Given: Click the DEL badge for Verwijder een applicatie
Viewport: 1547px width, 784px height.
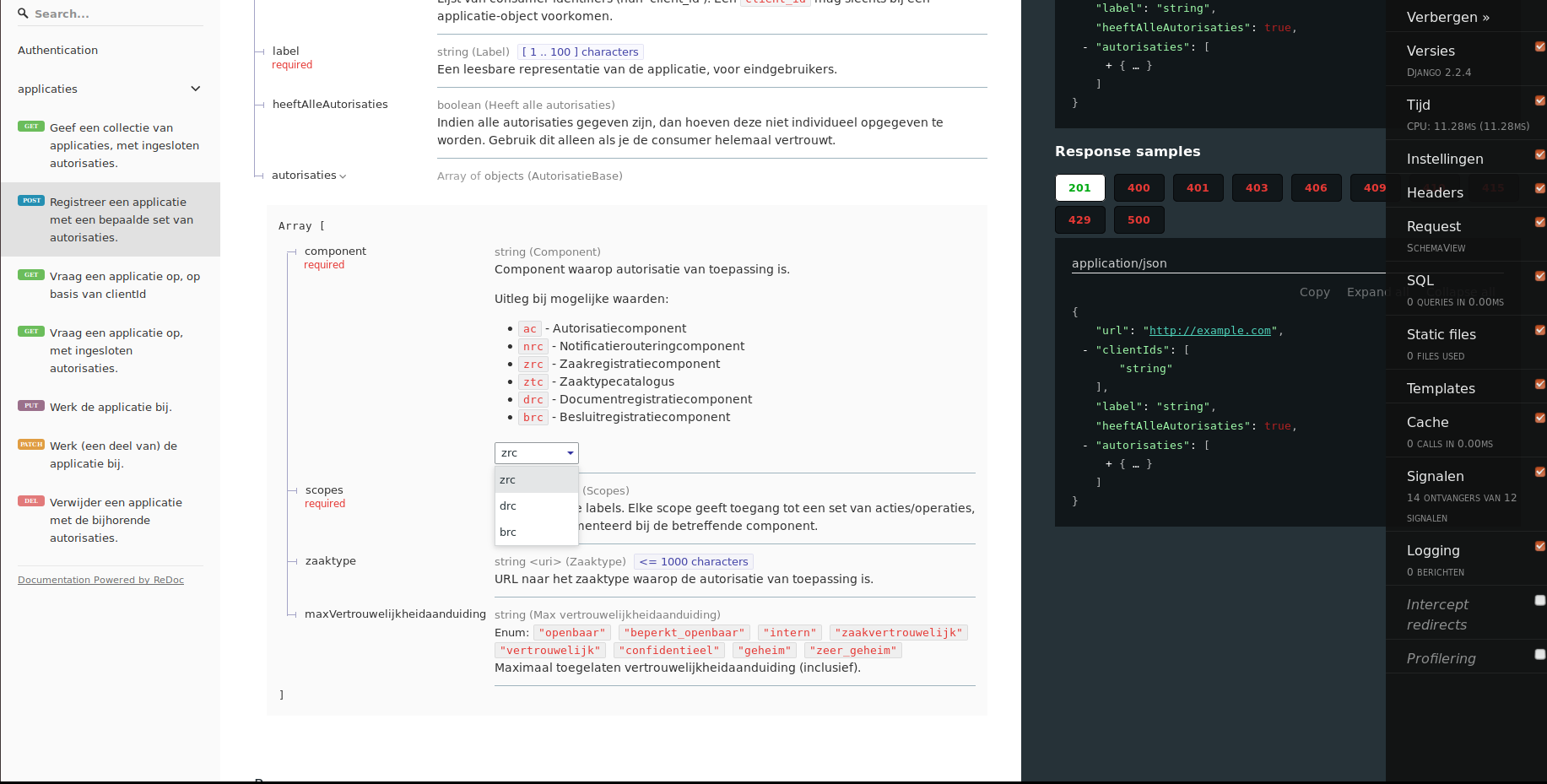Looking at the screenshot, I should tap(30, 500).
